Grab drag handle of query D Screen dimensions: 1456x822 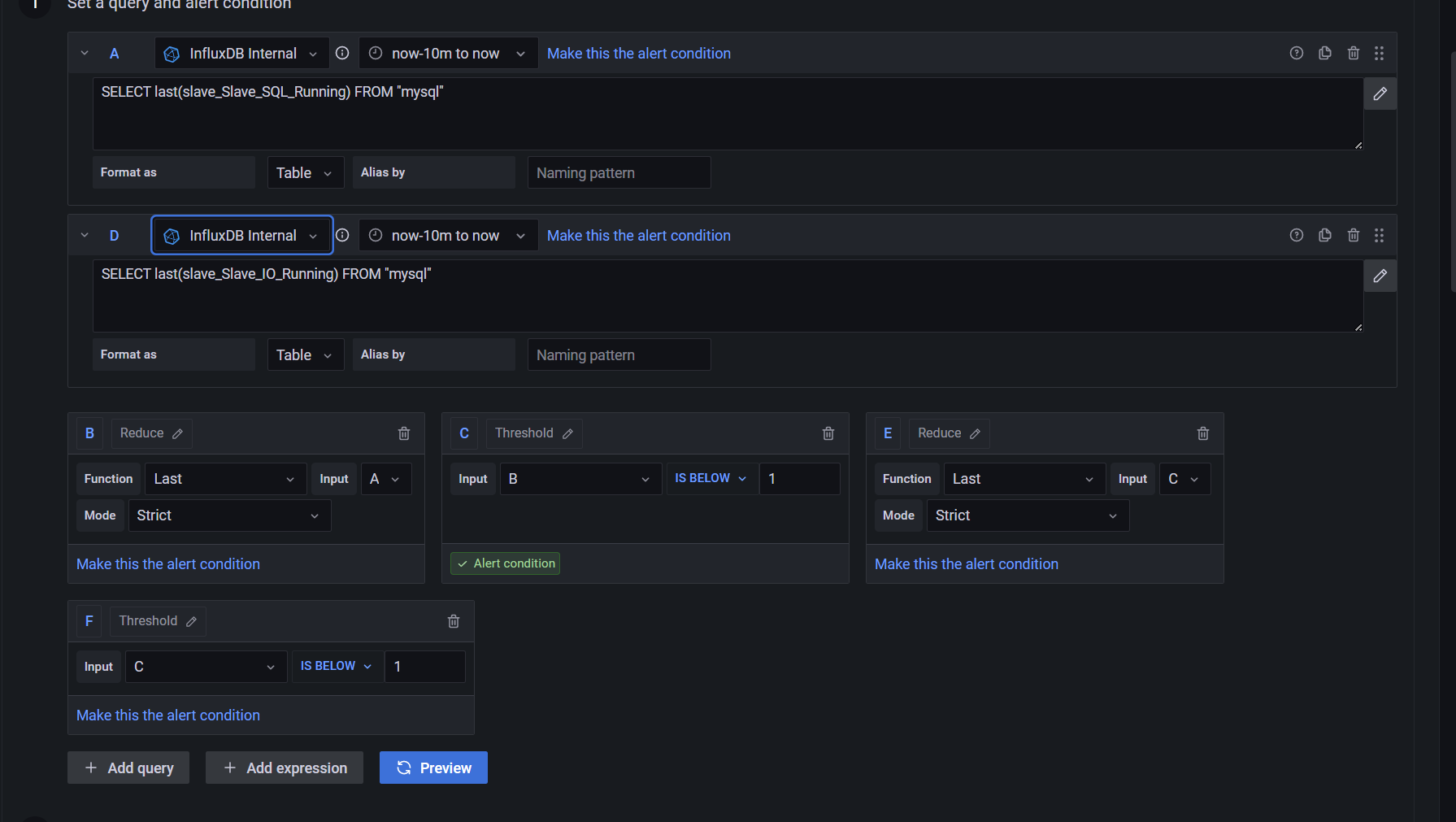[x=1380, y=235]
